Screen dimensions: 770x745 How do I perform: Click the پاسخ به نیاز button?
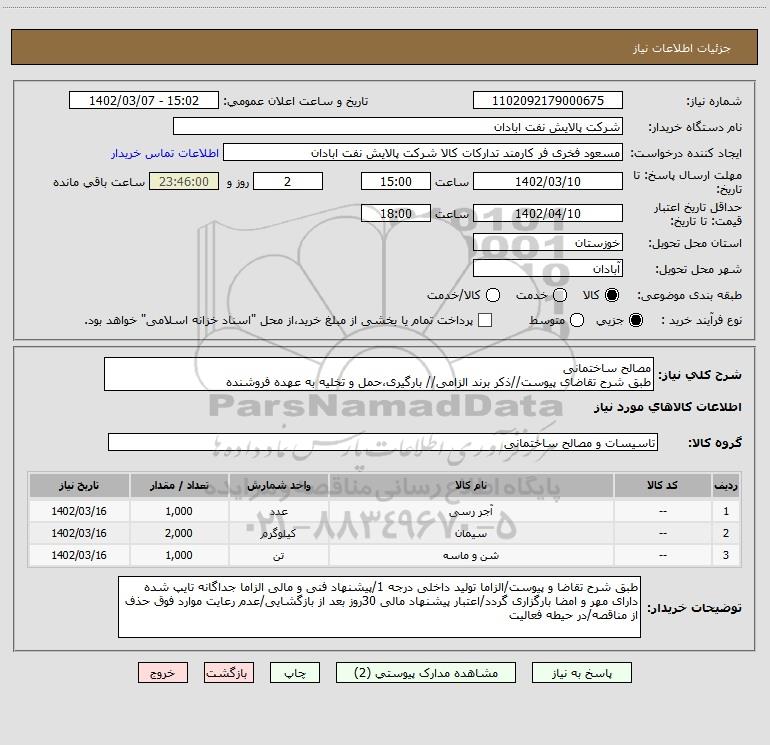[x=581, y=673]
